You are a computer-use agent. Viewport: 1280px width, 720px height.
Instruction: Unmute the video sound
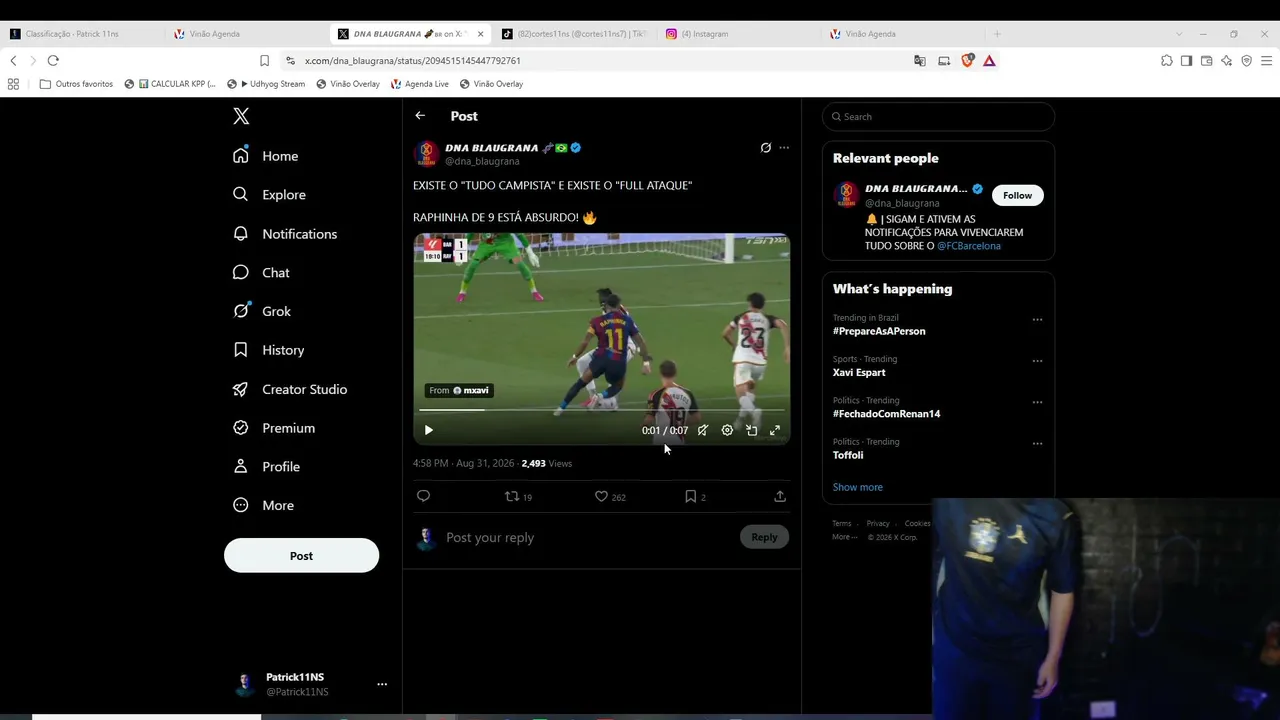(x=703, y=430)
